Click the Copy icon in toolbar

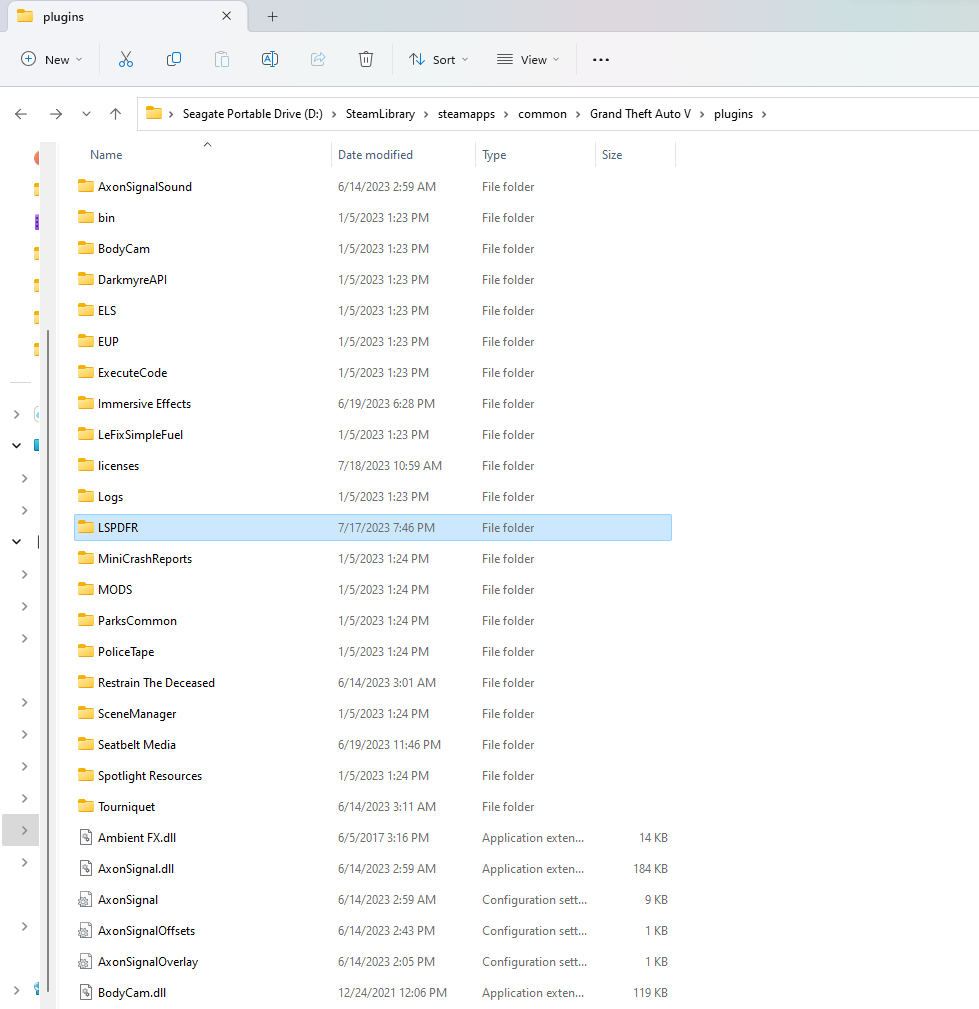(x=174, y=60)
